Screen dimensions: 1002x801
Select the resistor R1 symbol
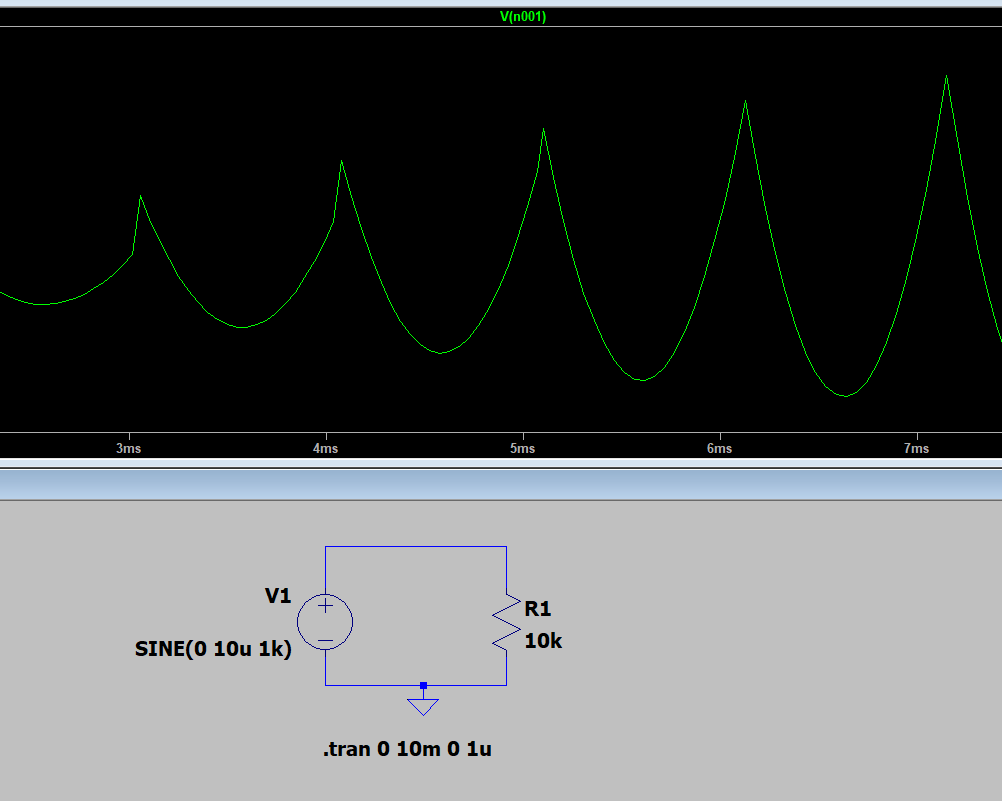point(506,623)
